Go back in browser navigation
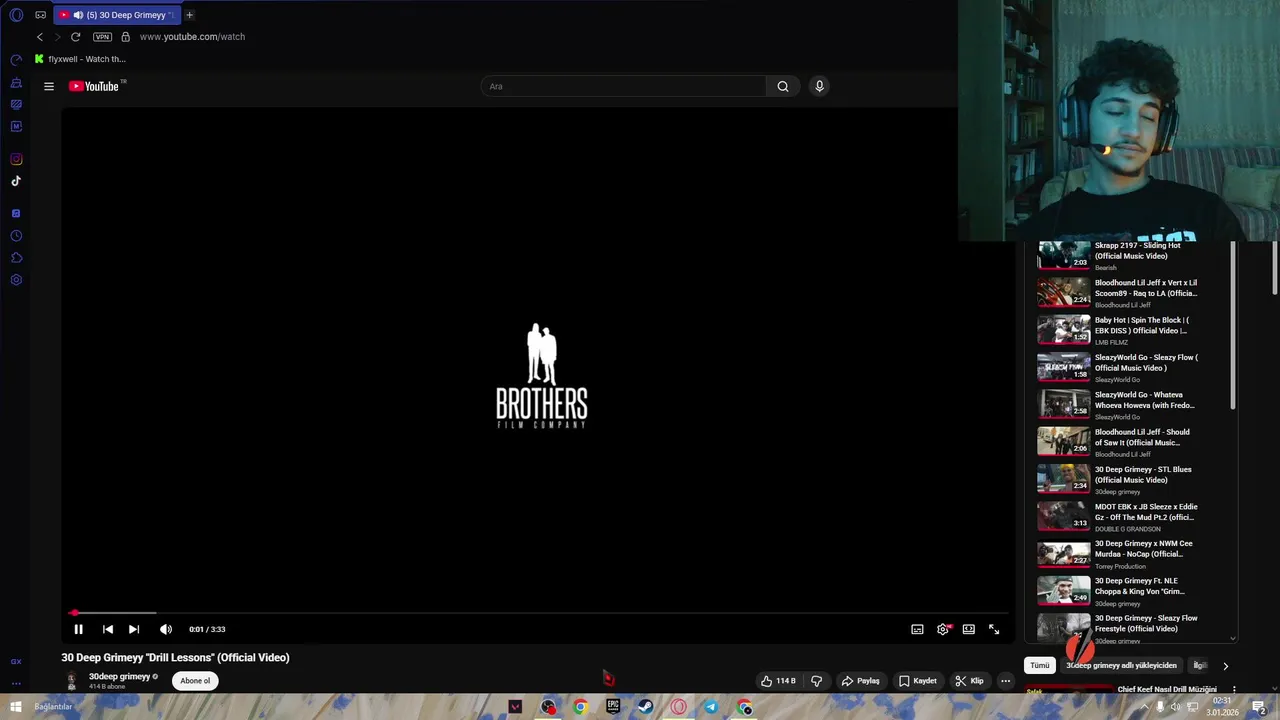The image size is (1280, 720). point(40,37)
